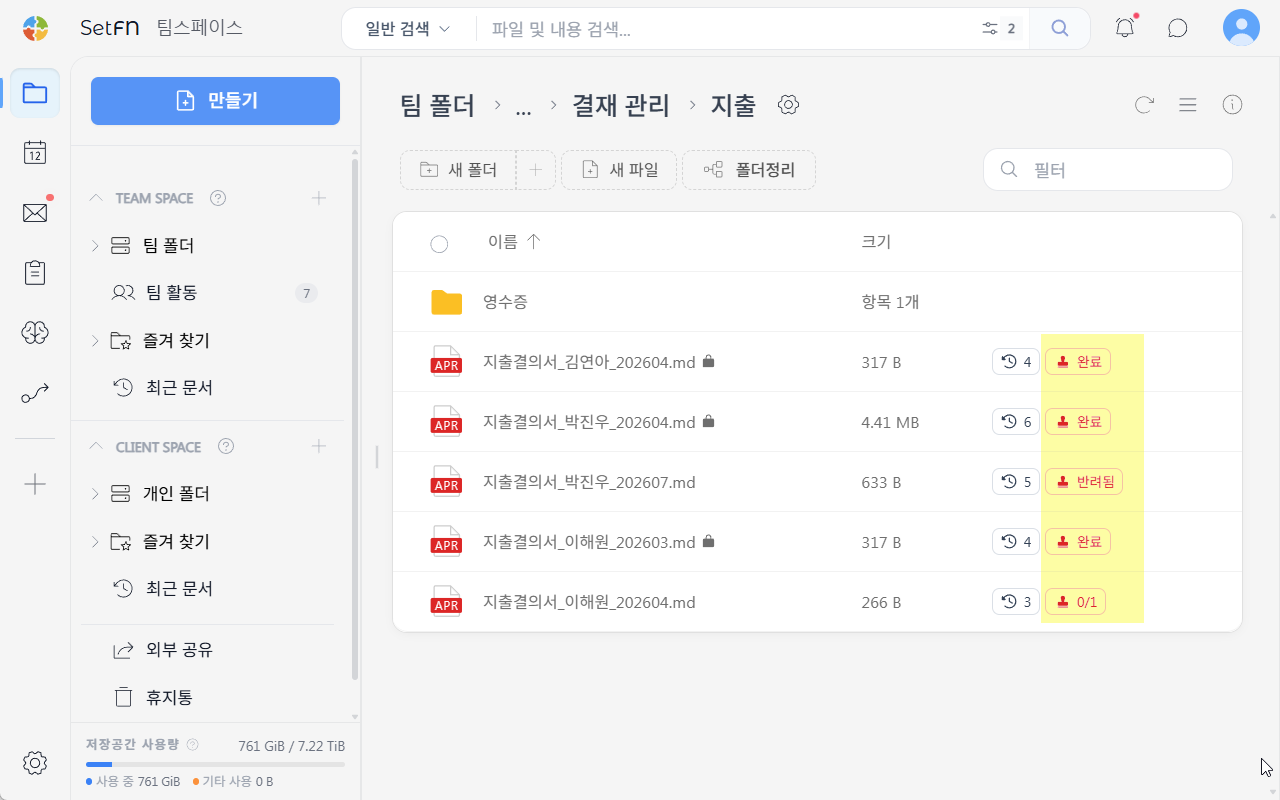Refresh the file list
This screenshot has width=1280, height=800.
point(1144,105)
